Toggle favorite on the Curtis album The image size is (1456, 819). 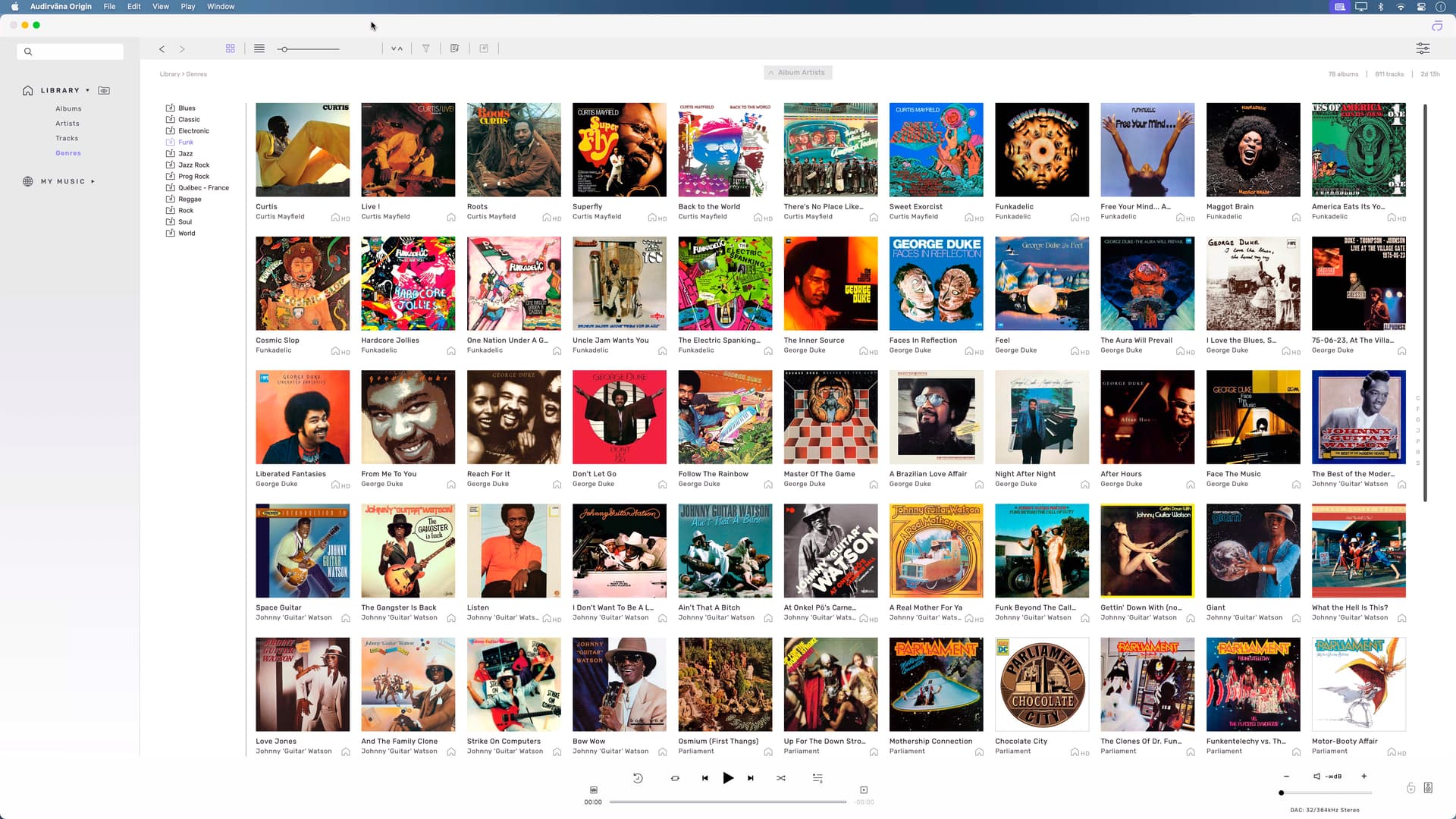(335, 218)
